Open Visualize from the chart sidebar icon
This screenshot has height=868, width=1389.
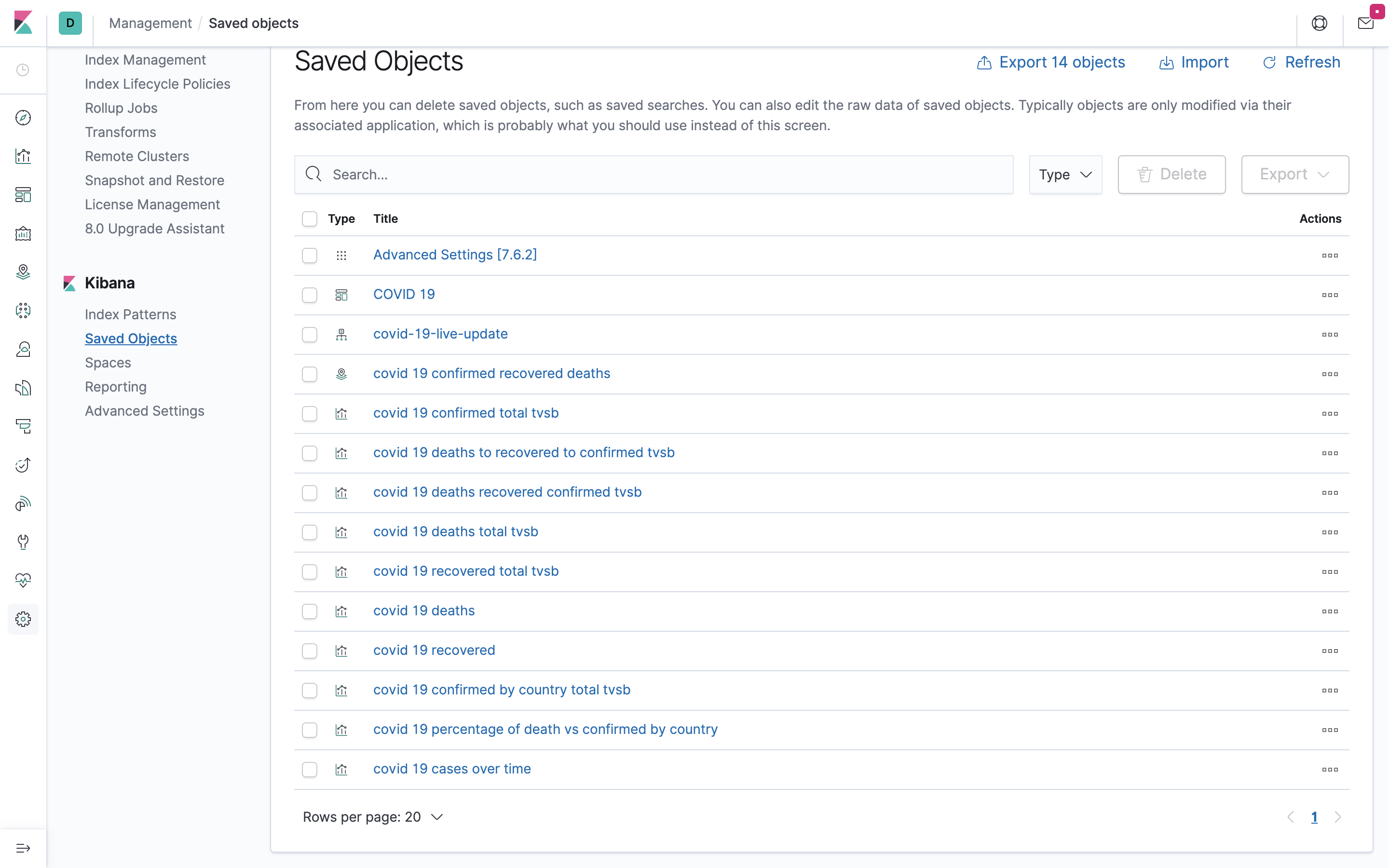coord(23,156)
